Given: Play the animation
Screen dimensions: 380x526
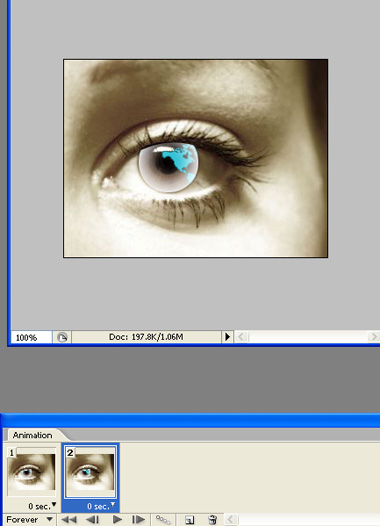Looking at the screenshot, I should tap(117, 520).
